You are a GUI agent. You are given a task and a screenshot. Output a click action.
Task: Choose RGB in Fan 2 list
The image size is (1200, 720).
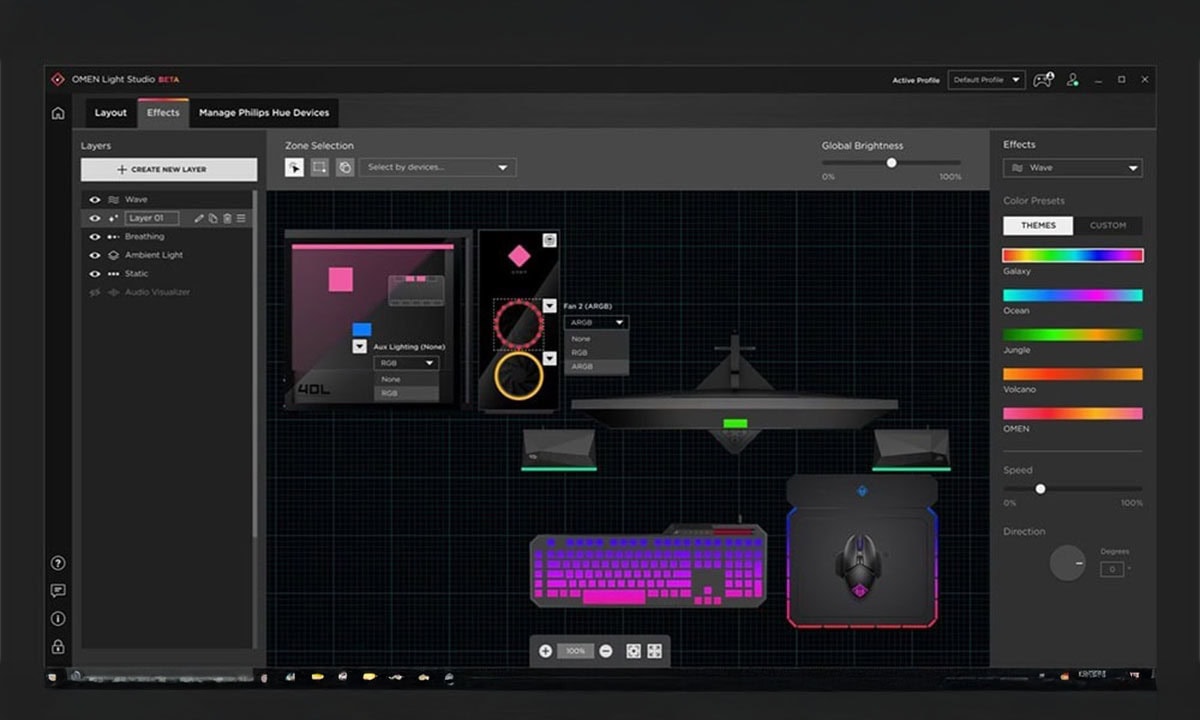(596, 353)
